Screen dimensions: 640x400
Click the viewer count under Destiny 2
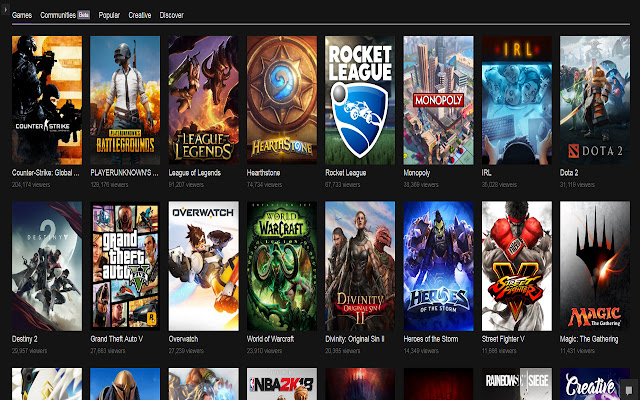(29, 351)
